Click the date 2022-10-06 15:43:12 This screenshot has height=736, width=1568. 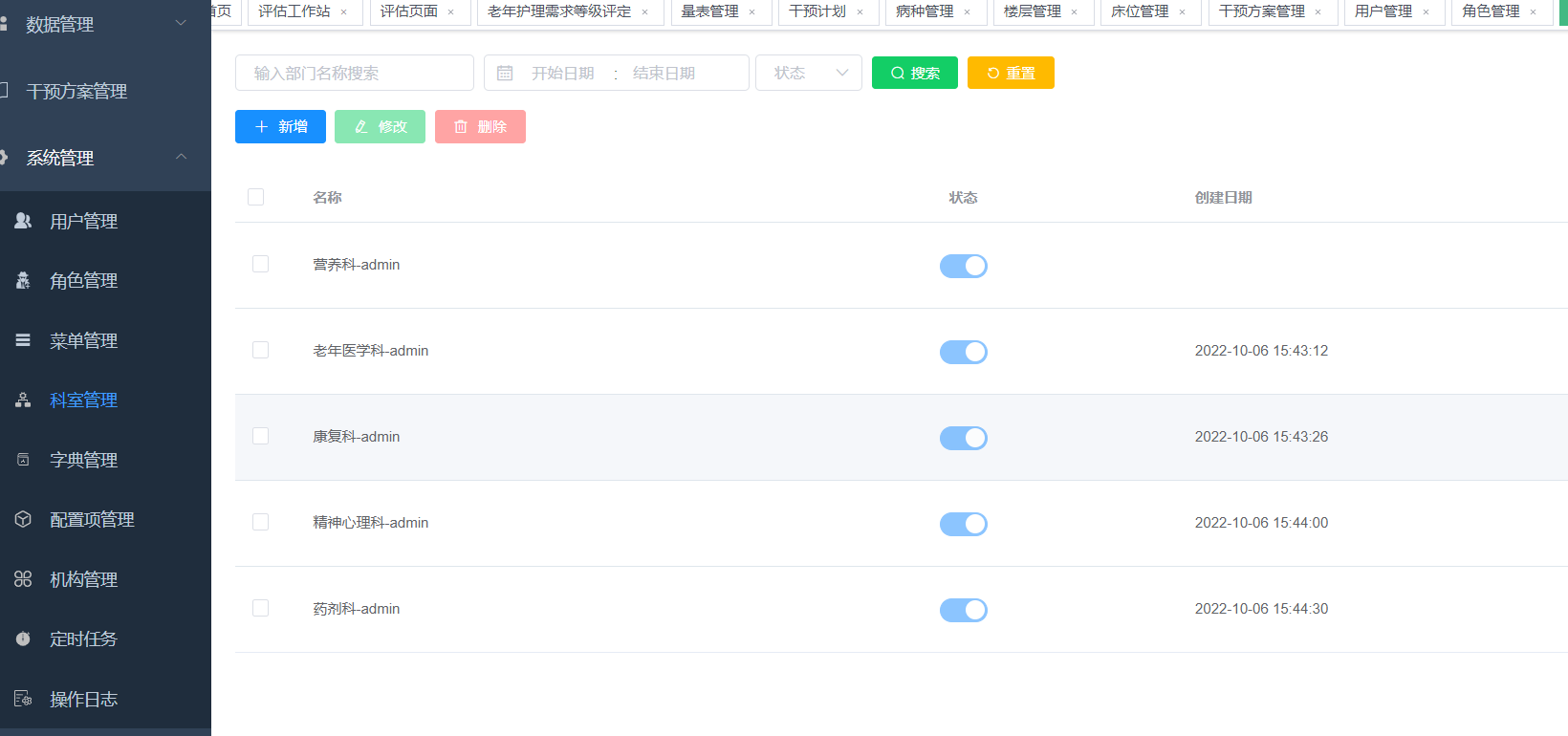click(x=1262, y=351)
